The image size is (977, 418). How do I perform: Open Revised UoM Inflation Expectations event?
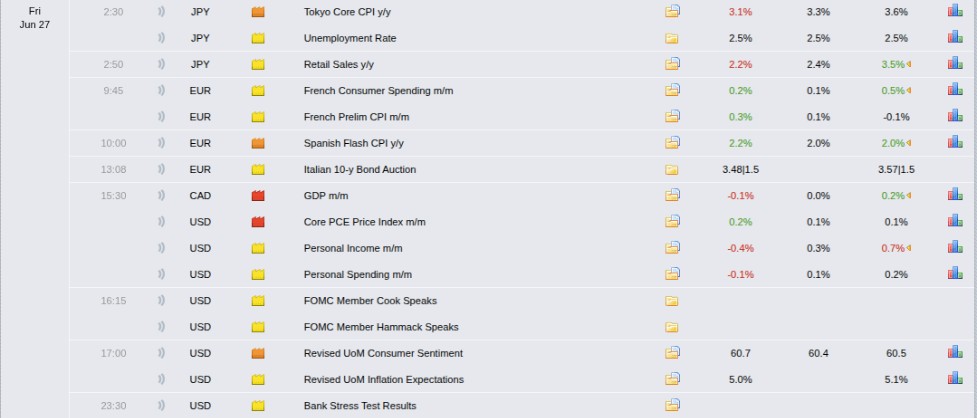(x=384, y=379)
